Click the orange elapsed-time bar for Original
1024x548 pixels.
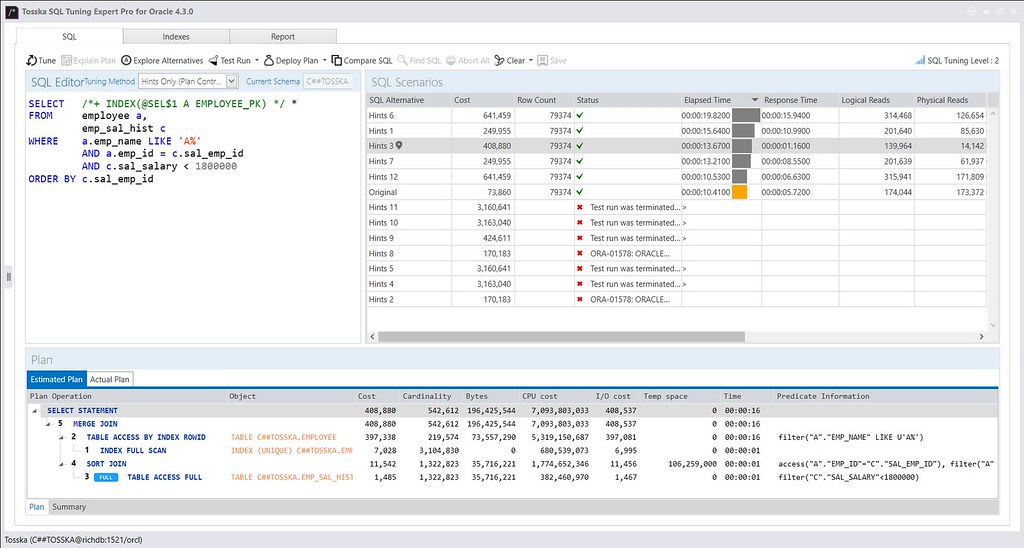(x=739, y=191)
